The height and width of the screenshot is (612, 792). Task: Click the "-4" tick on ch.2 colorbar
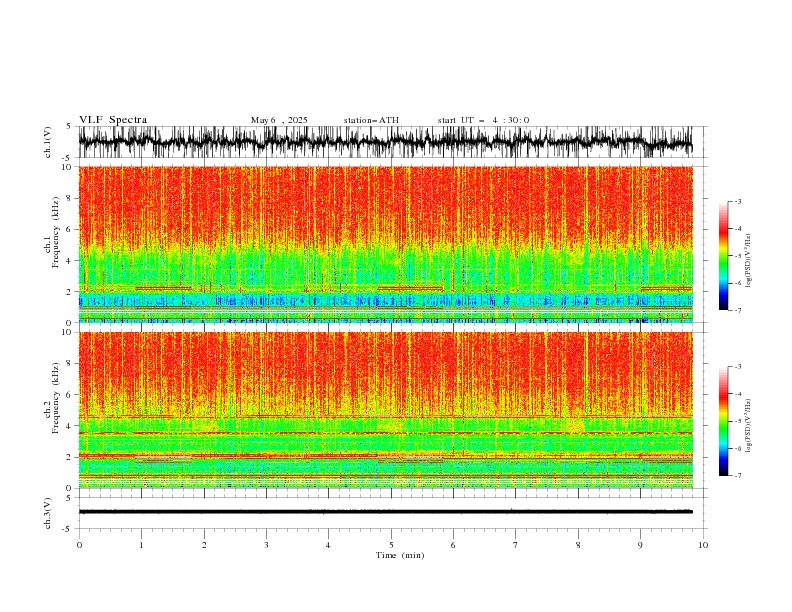click(x=738, y=394)
